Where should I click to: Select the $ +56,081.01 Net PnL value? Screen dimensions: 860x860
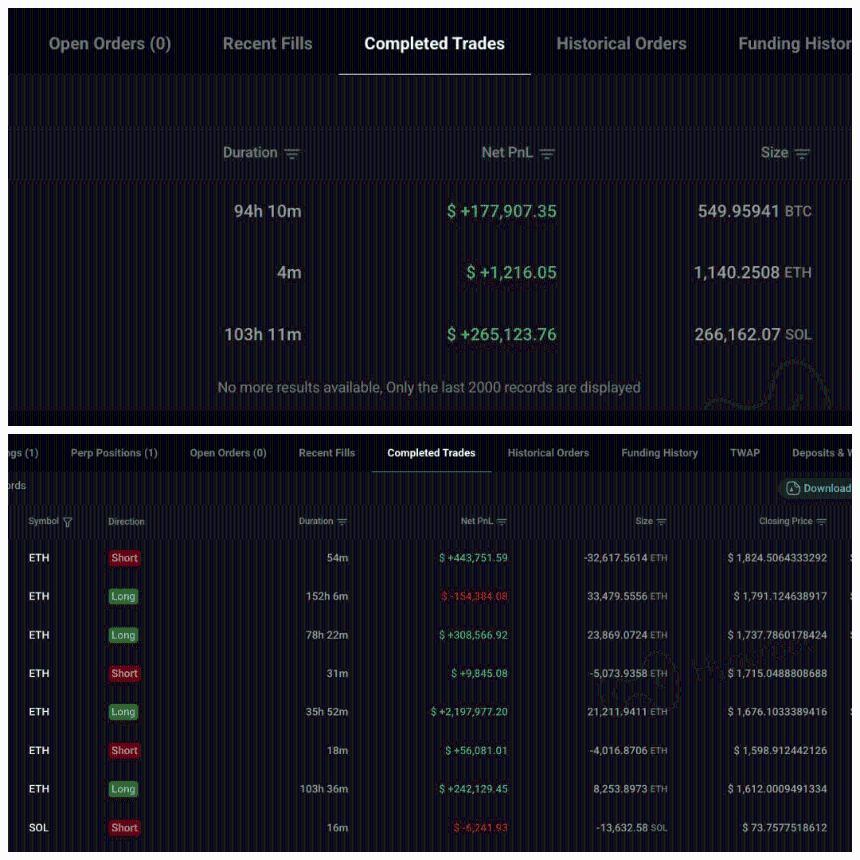[476, 750]
